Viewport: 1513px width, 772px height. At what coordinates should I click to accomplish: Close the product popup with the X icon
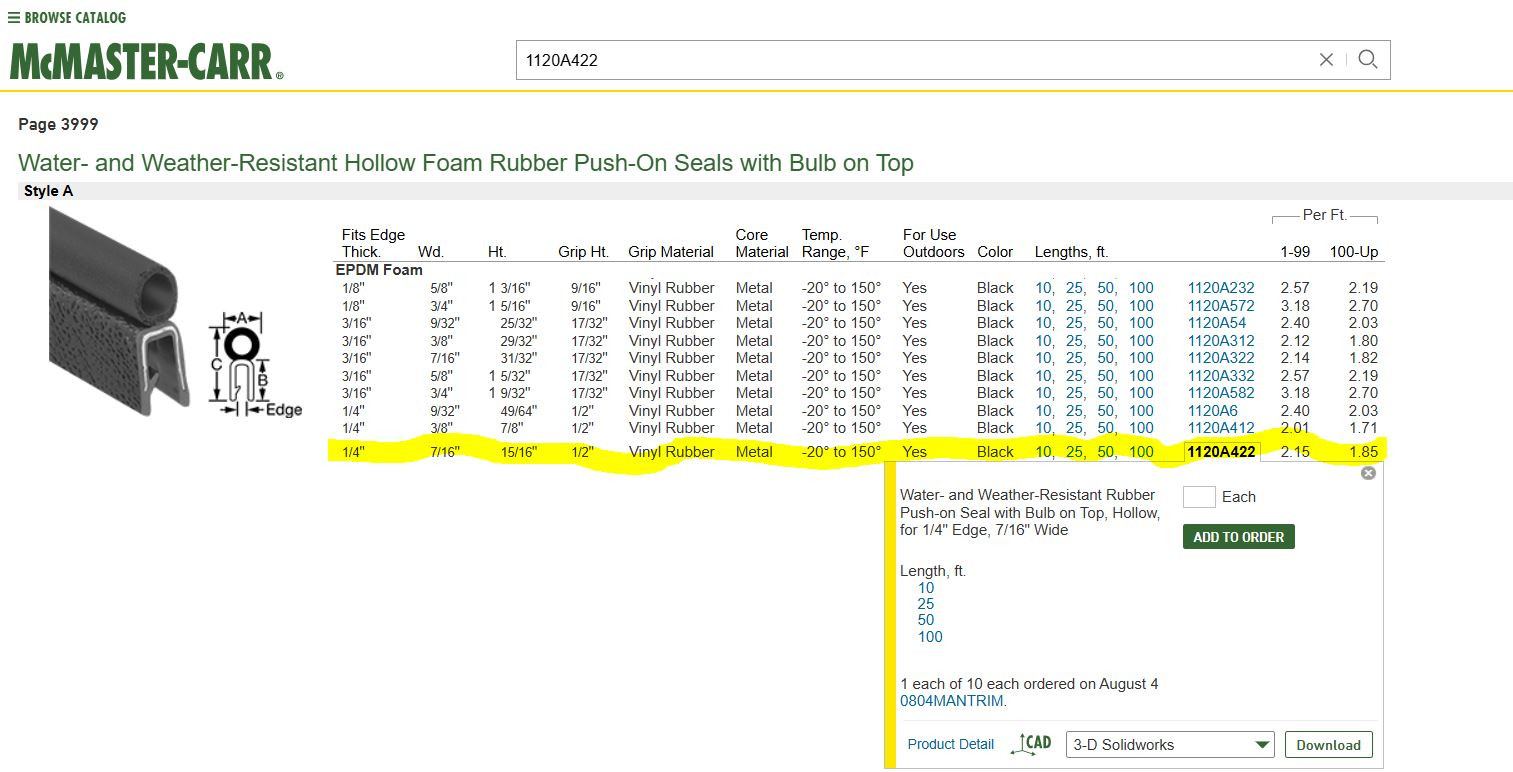click(x=1368, y=473)
